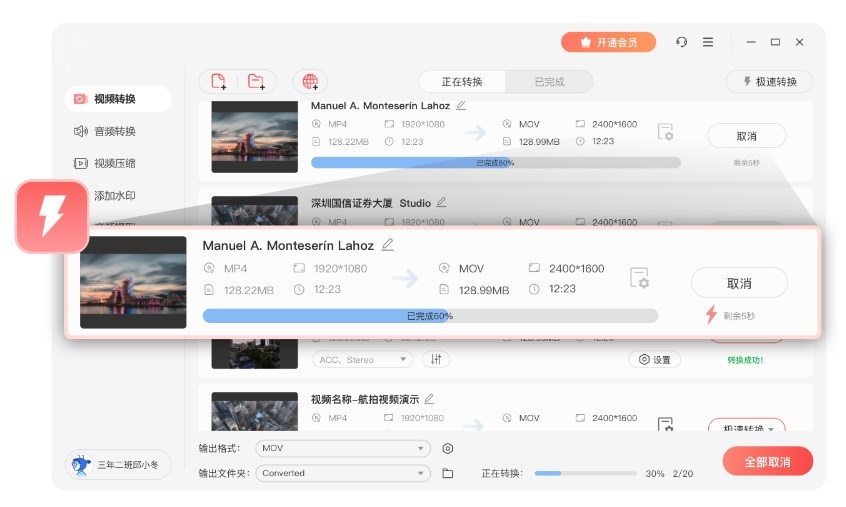Open the hamburger menu icon
Viewport: 846px width, 507px height.
[x=708, y=42]
